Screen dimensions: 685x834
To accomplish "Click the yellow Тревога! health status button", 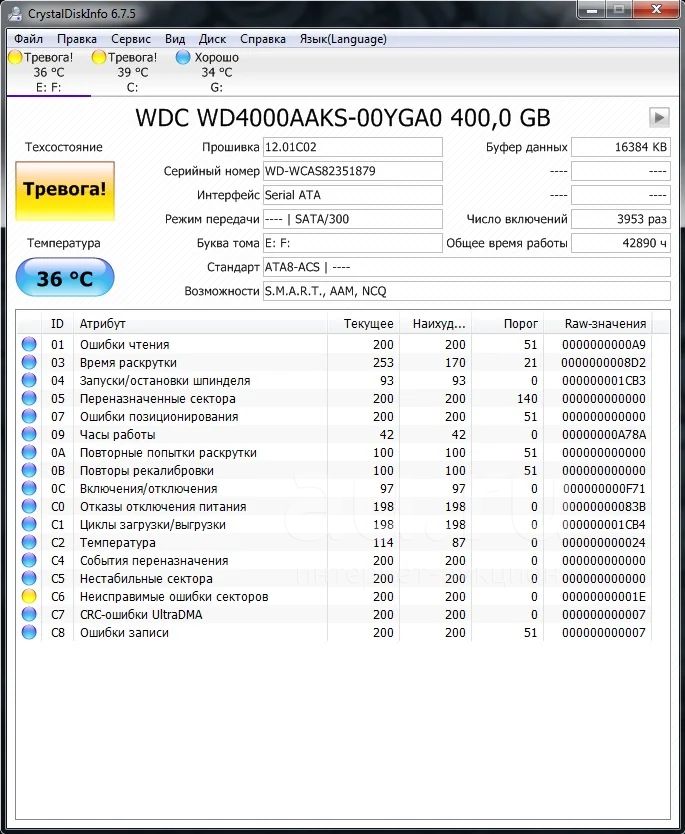I will tap(65, 190).
